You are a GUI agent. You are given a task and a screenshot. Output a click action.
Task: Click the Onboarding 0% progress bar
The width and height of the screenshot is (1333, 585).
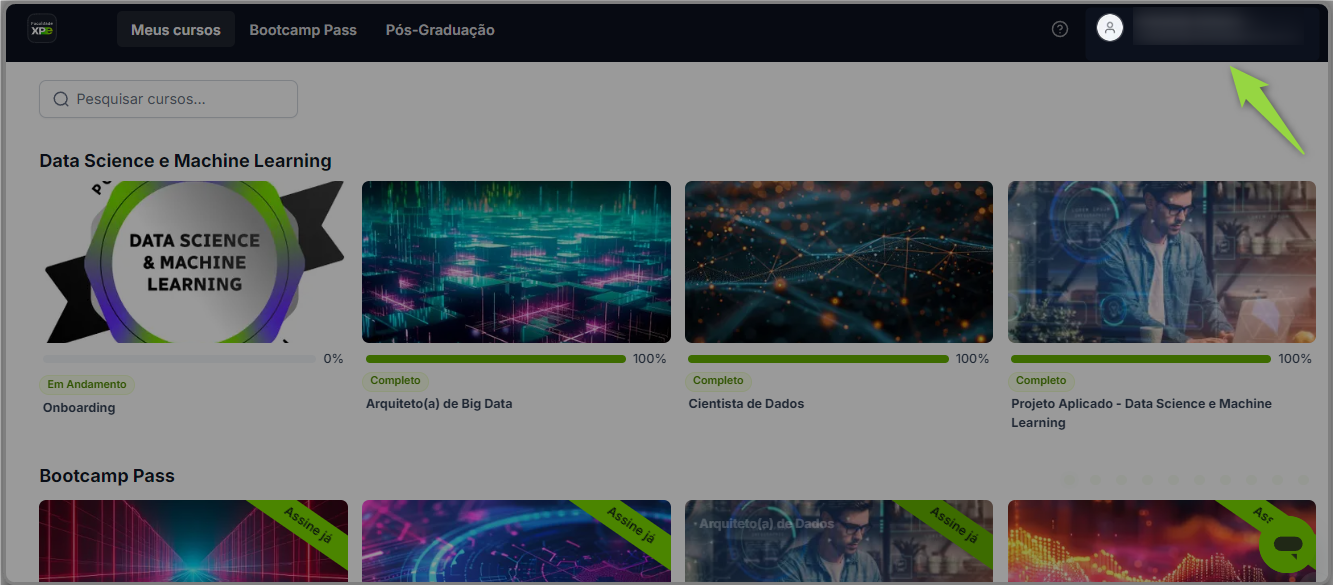(180, 359)
